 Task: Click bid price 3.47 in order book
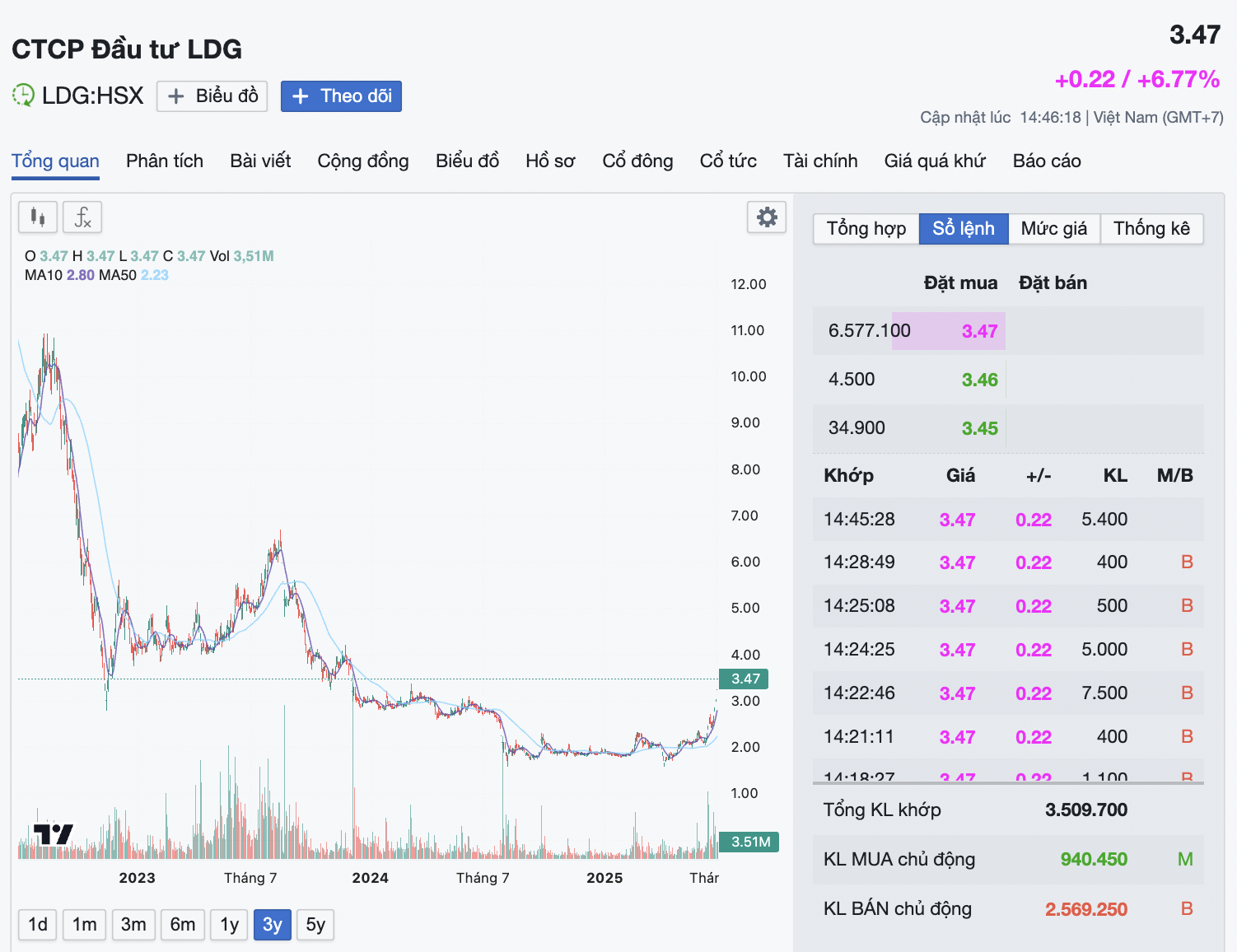pyautogui.click(x=980, y=331)
